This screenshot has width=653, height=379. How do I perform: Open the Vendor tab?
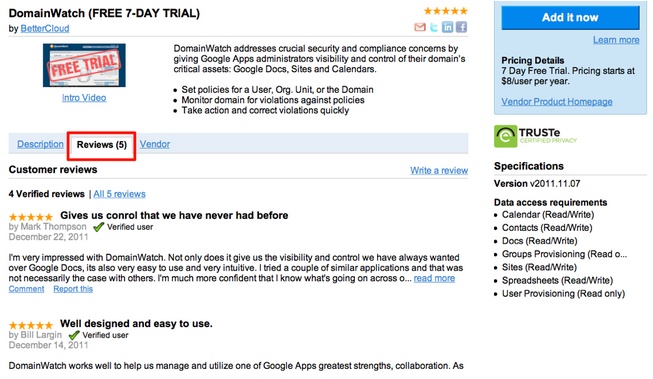[155, 144]
